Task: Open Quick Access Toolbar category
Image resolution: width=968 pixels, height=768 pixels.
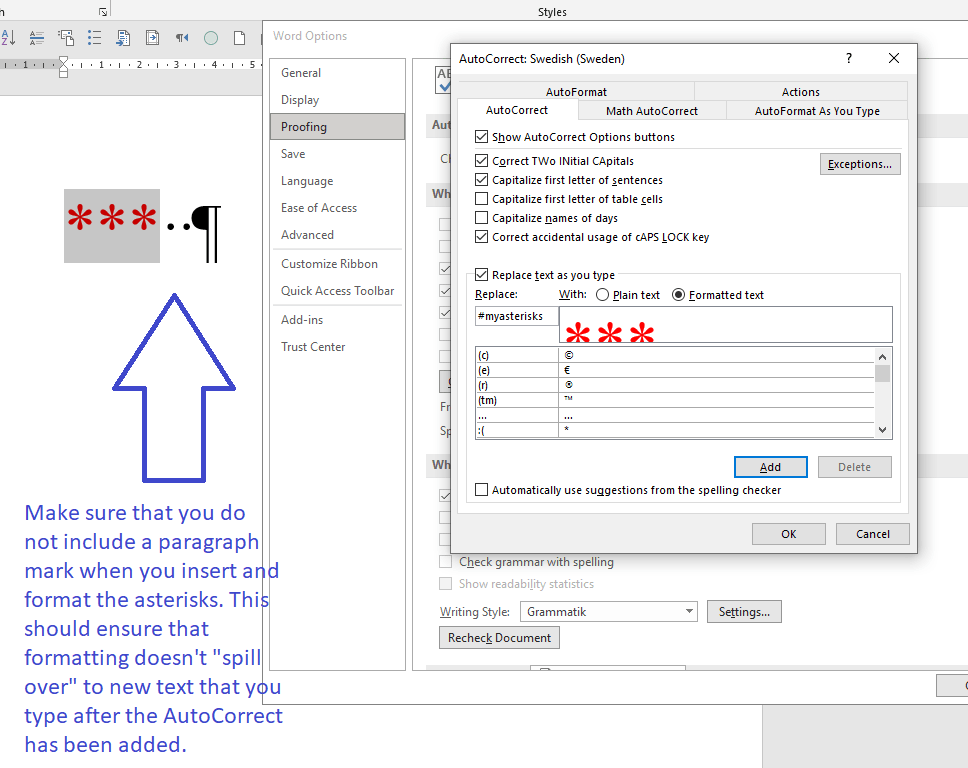Action: [x=337, y=291]
